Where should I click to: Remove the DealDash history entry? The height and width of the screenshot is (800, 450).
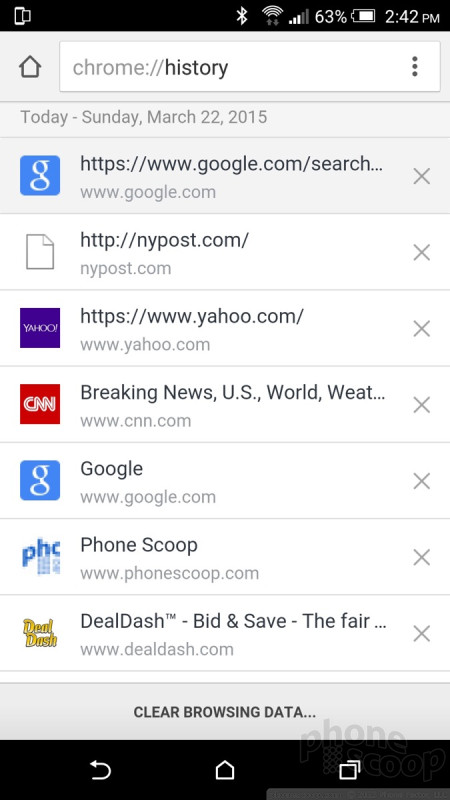pos(421,634)
